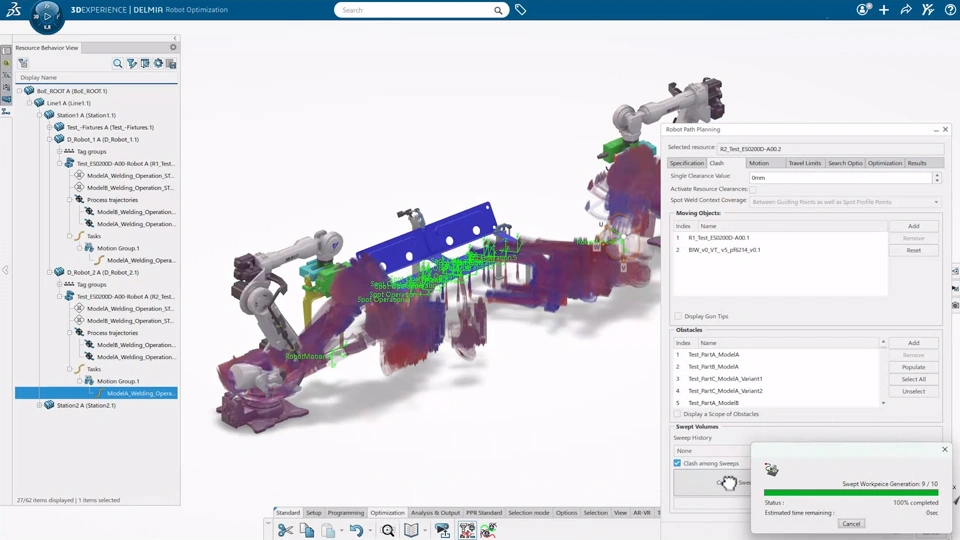Click Populate button for Obstacles
This screenshot has height=540, width=960.
[913, 367]
